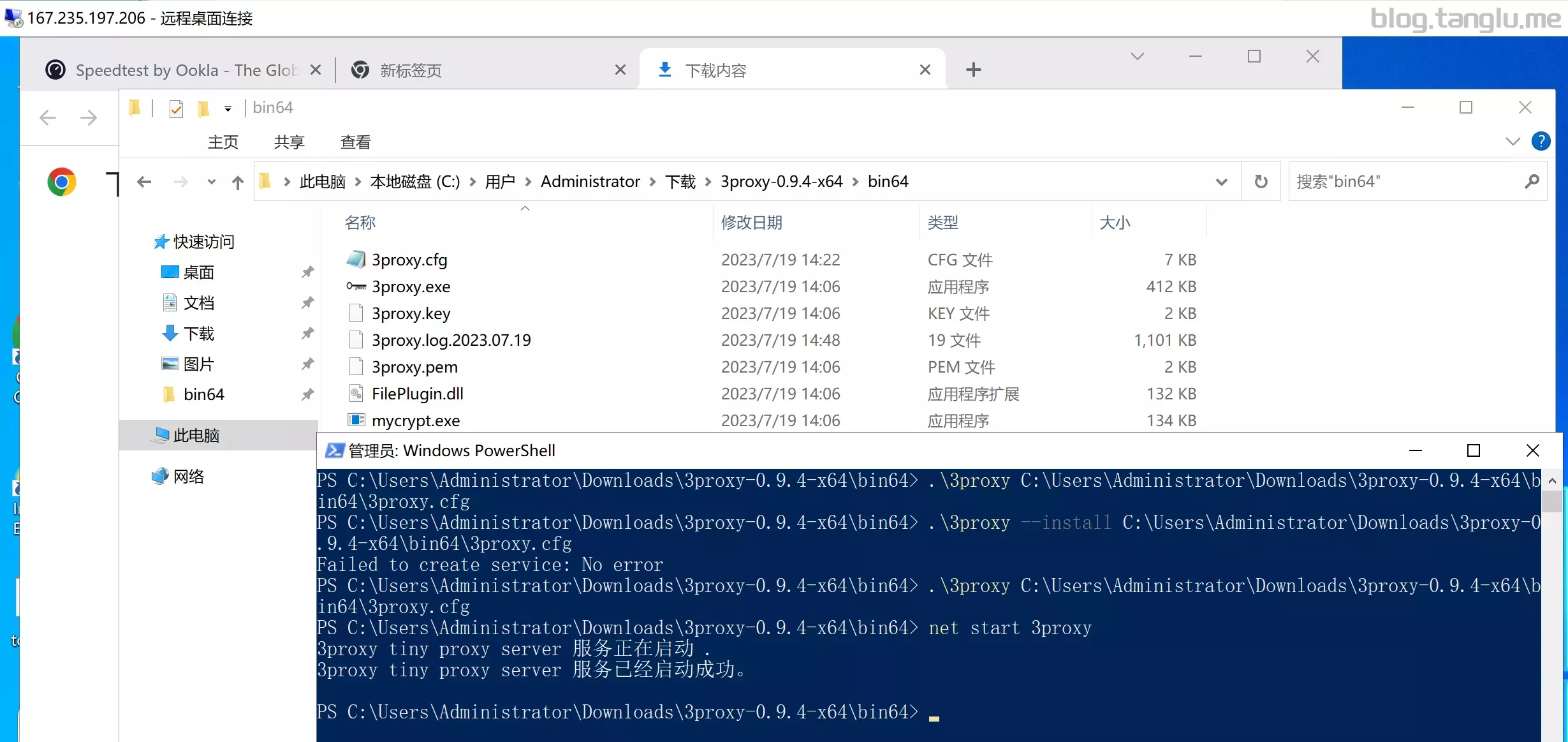Image resolution: width=1568 pixels, height=742 pixels.
Task: Click the properties checkmark quick-access icon
Action: click(176, 108)
